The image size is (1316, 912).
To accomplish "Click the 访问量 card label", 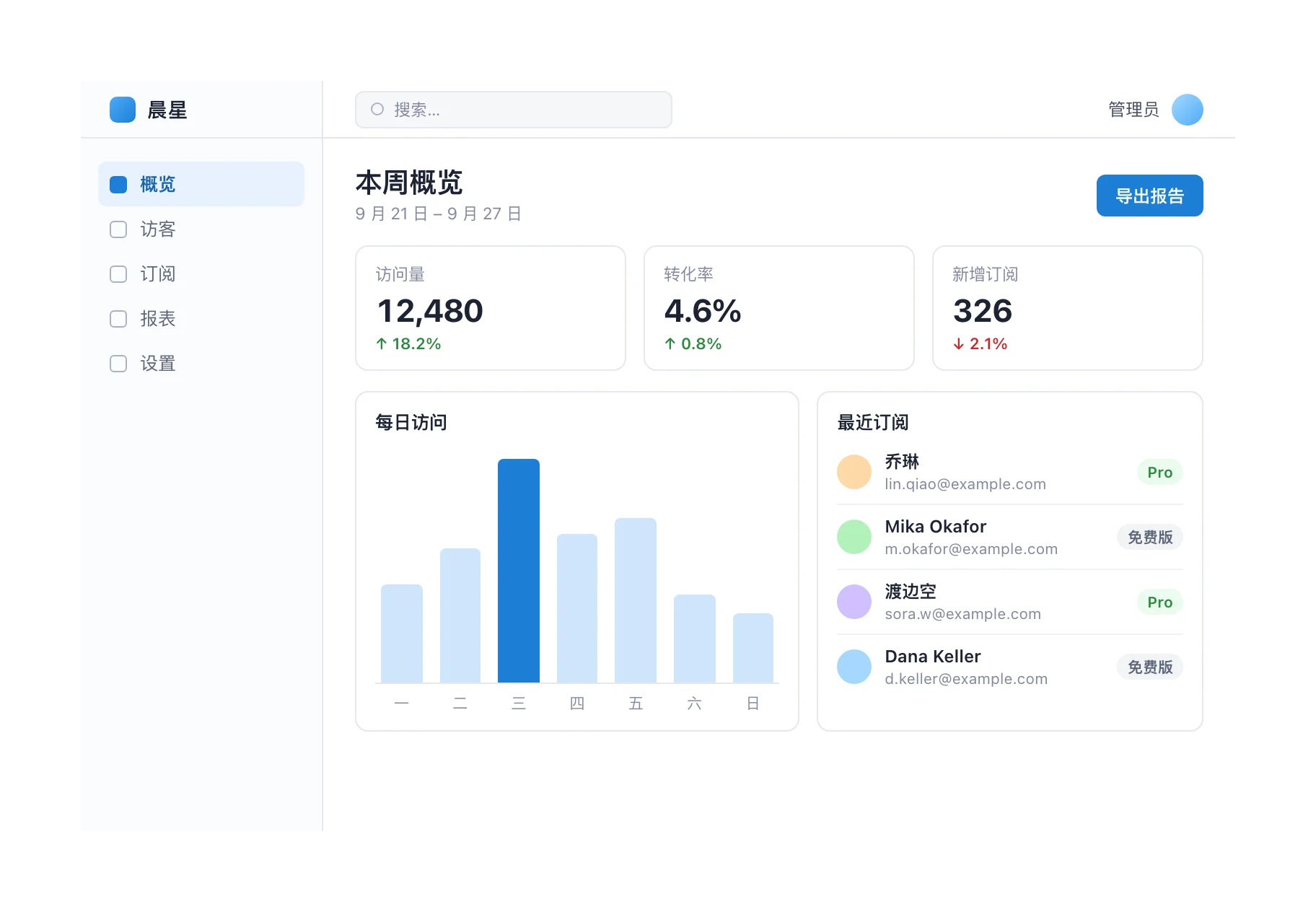I will [x=400, y=274].
